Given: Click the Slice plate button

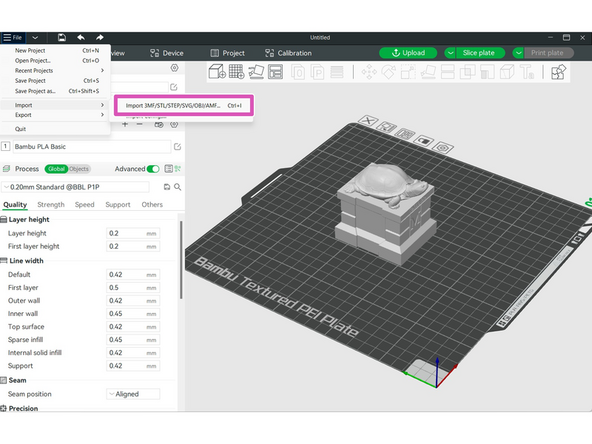Looking at the screenshot, I should pyautogui.click(x=479, y=53).
